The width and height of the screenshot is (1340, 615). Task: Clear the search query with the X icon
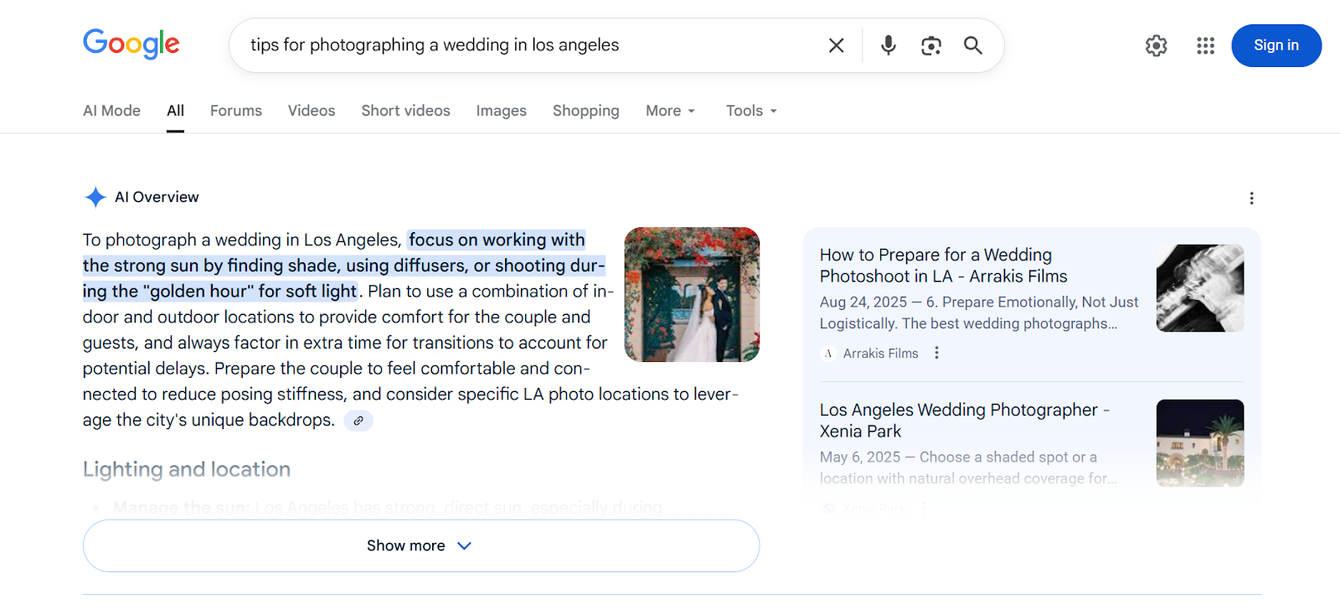[x=836, y=45]
